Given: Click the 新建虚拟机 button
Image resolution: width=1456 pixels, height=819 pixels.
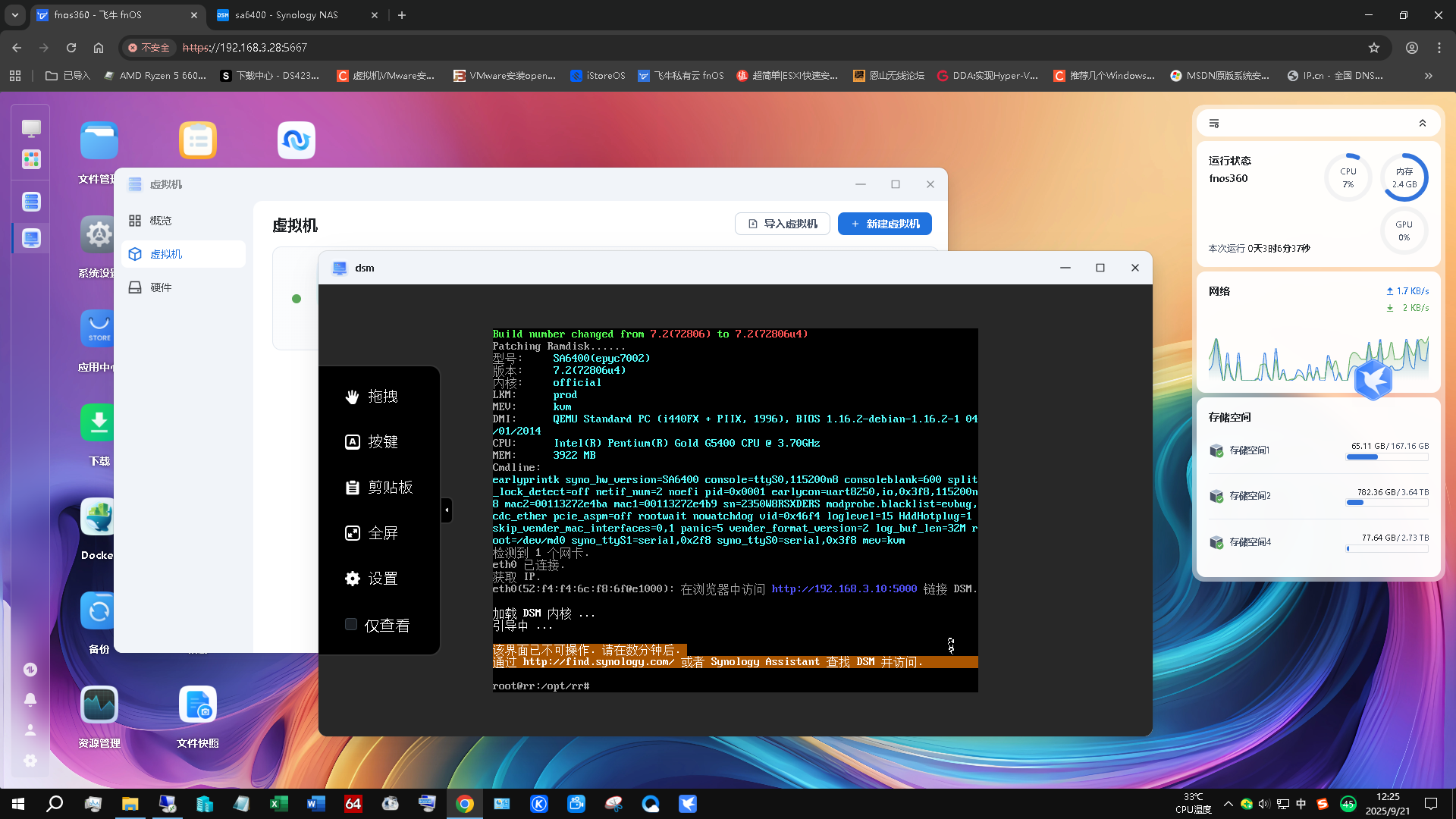Looking at the screenshot, I should [884, 224].
